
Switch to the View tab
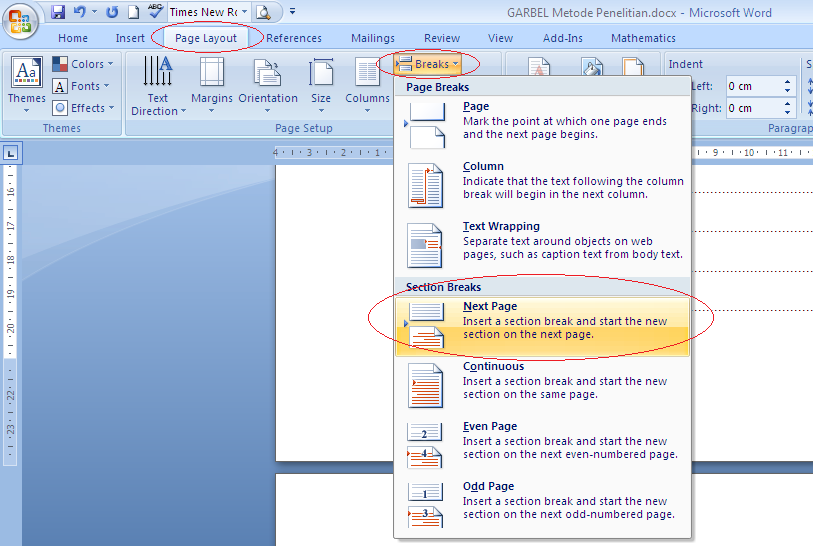(x=500, y=38)
